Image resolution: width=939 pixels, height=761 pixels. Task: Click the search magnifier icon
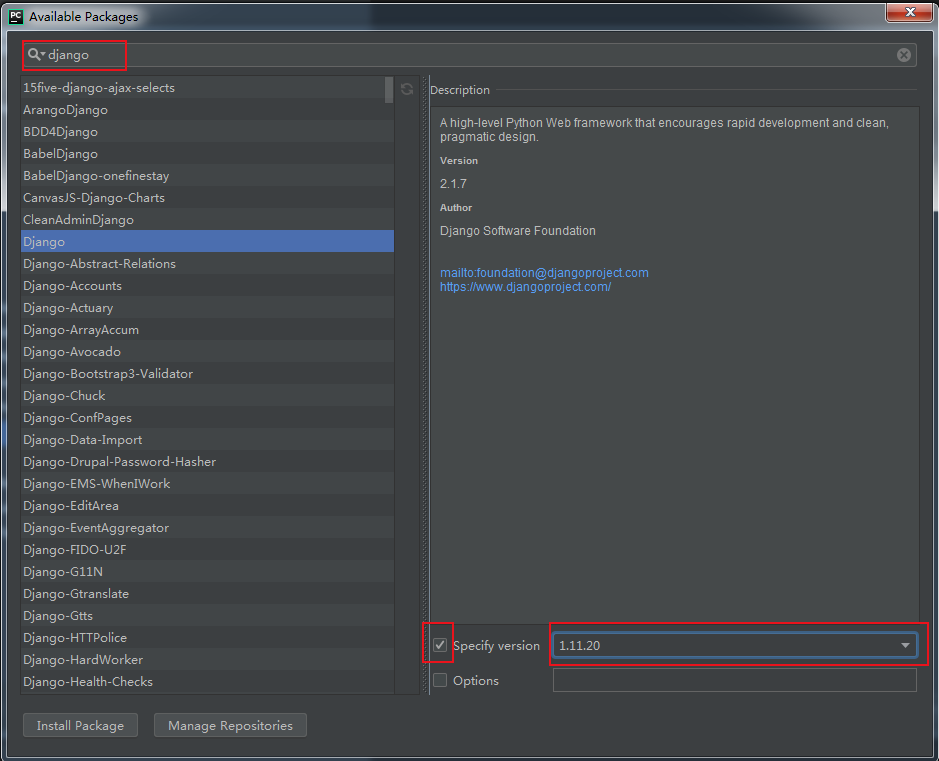pyautogui.click(x=34, y=54)
